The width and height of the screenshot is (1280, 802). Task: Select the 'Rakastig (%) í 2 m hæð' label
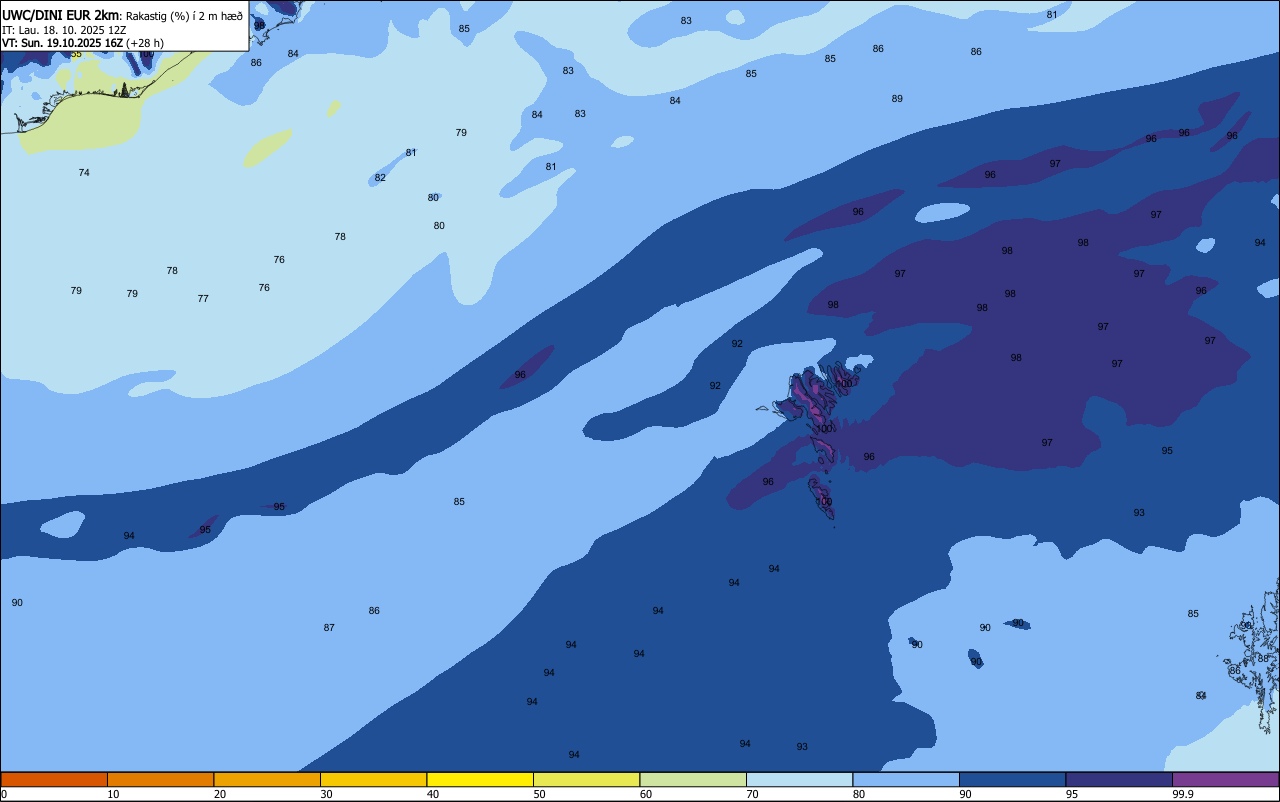point(184,16)
